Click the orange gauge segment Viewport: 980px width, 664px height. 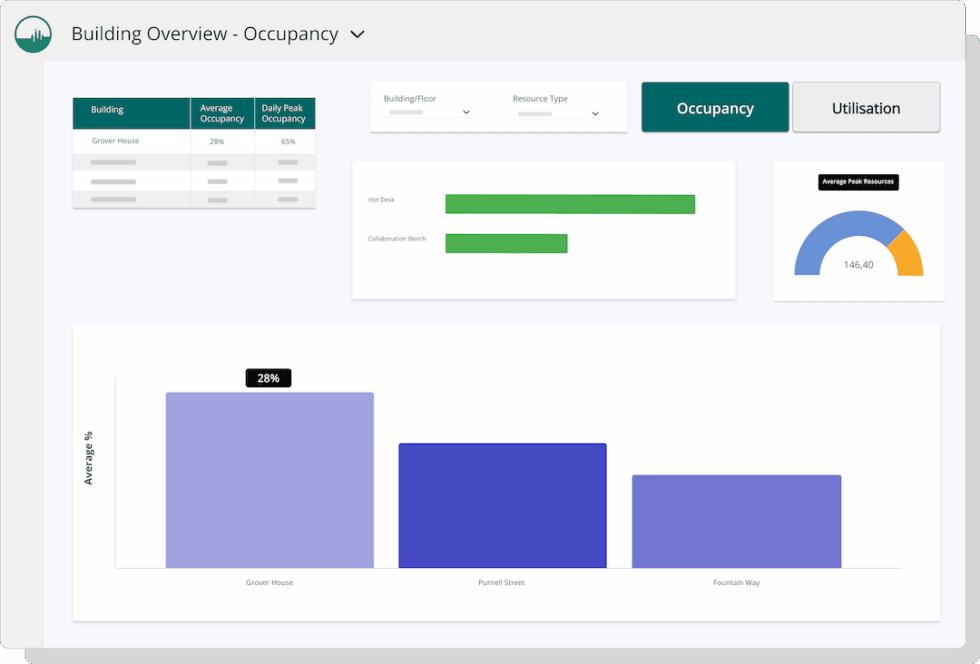[908, 250]
